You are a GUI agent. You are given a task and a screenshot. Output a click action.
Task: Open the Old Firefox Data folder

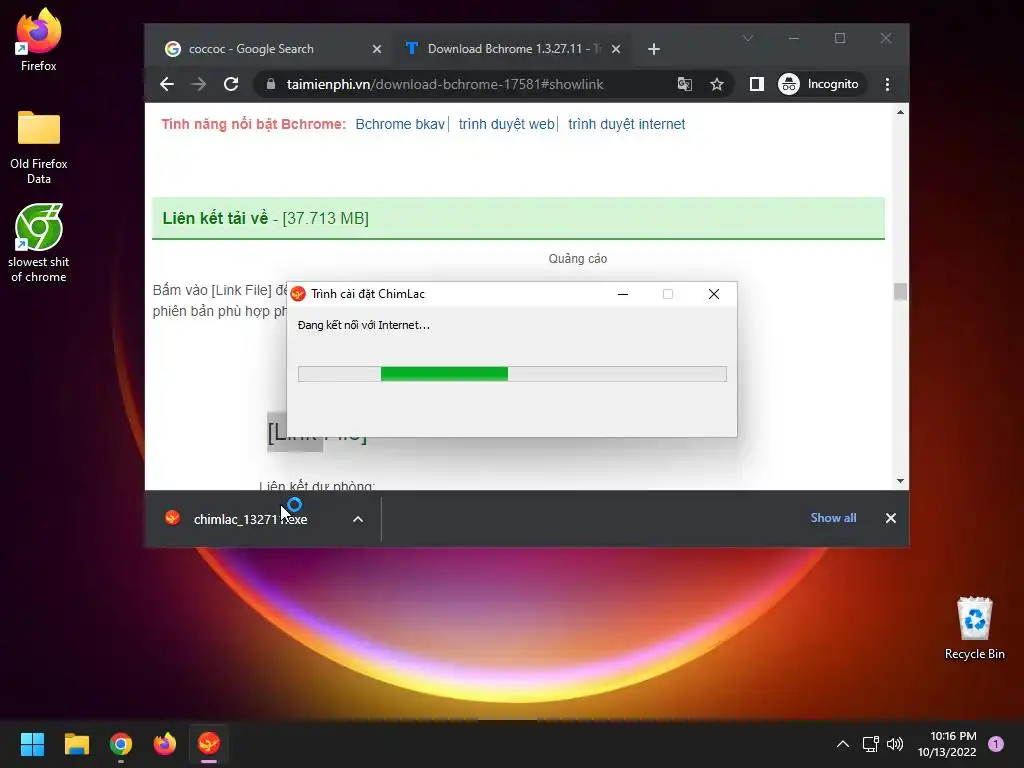point(39,147)
